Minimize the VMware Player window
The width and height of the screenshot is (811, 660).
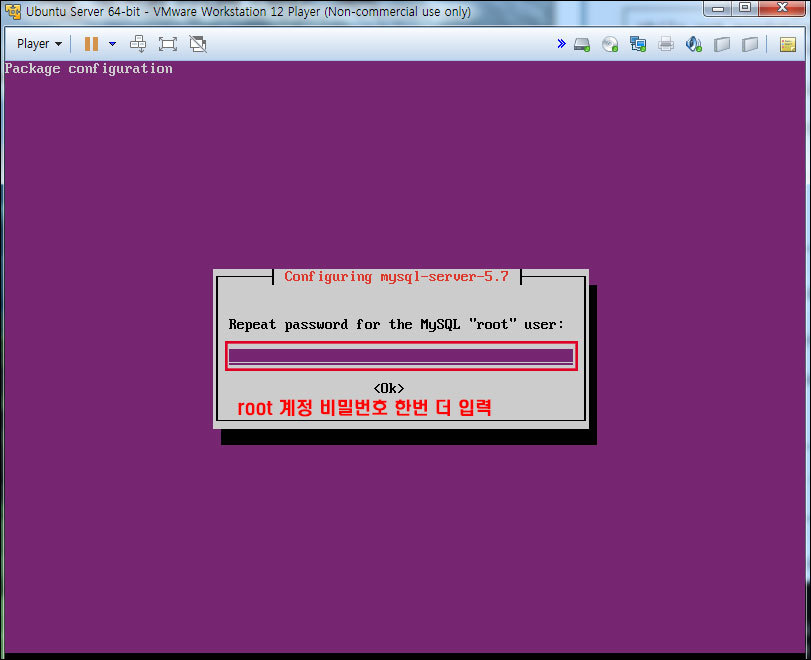click(718, 8)
